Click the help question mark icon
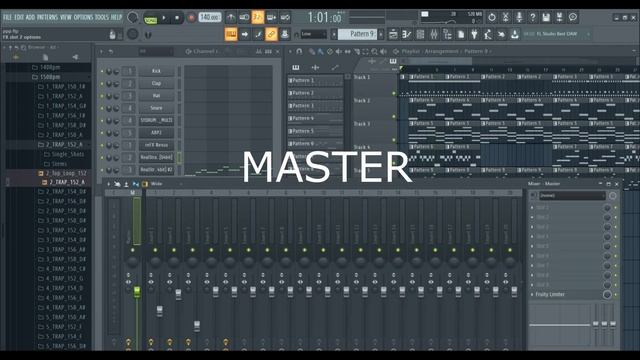Image resolution: width=640 pixels, height=360 pixels. tap(532, 17)
